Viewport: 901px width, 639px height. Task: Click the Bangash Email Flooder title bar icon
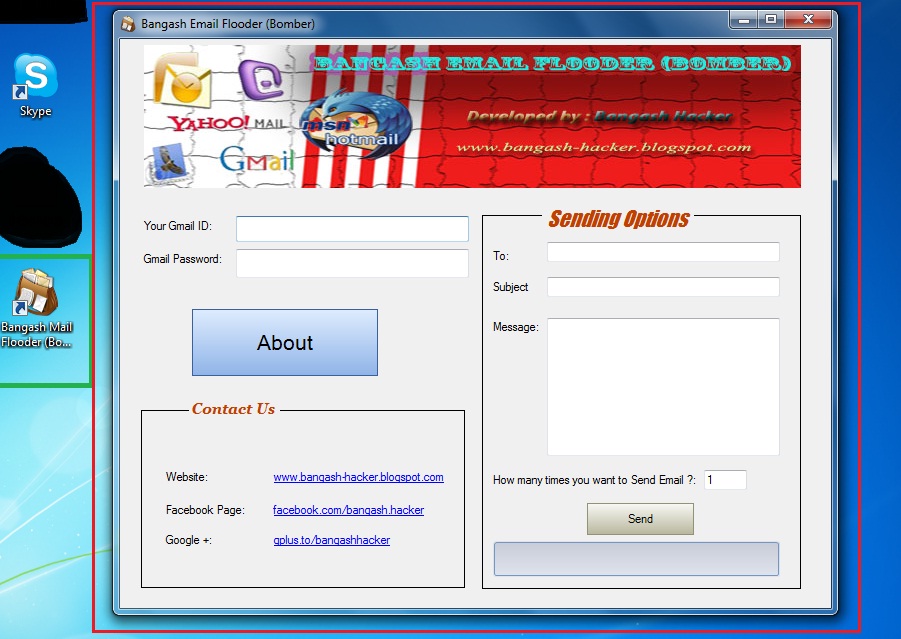(x=127, y=22)
